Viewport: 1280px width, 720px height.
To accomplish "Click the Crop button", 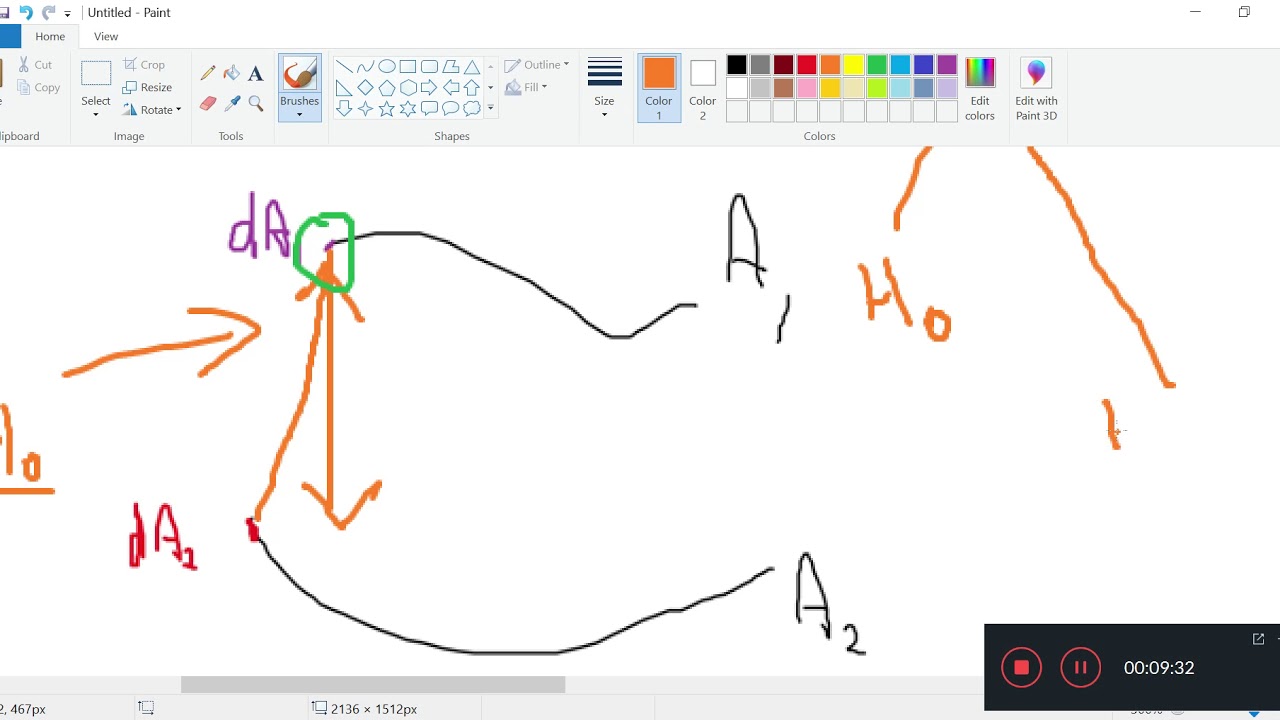I will 144,65.
